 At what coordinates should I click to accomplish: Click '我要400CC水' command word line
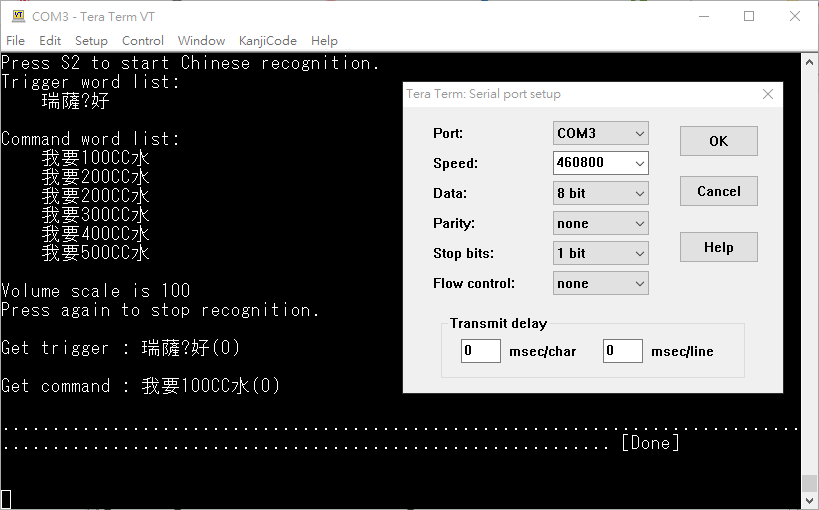(96, 234)
